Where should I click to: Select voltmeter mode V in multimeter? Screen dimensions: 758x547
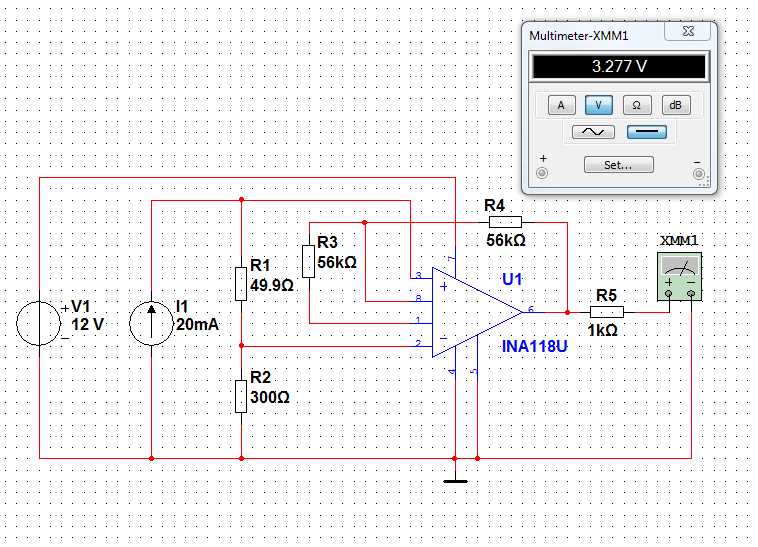598,105
